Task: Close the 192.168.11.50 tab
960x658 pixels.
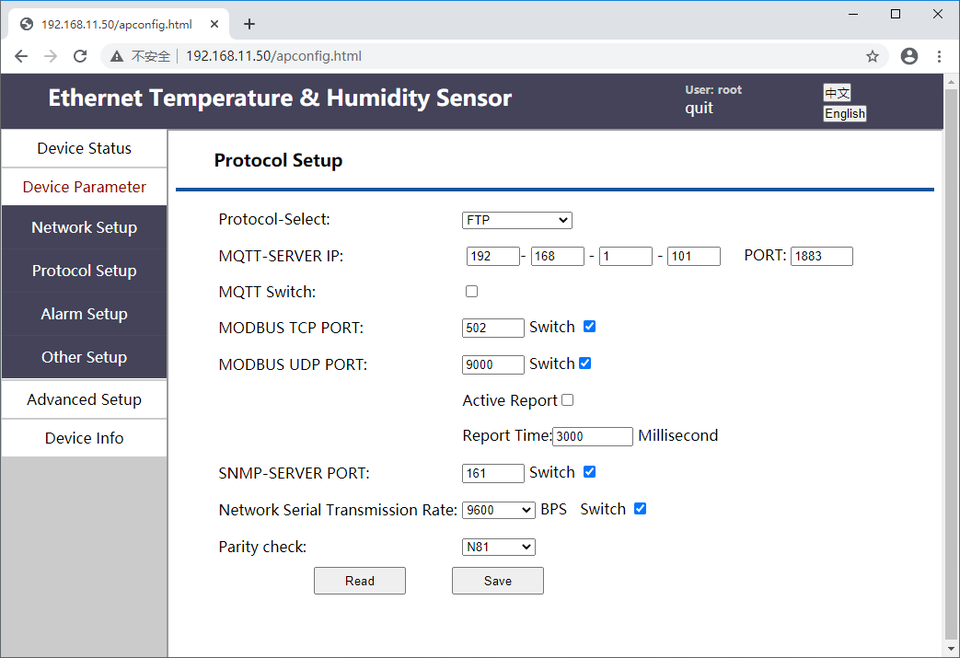Action: 212,24
